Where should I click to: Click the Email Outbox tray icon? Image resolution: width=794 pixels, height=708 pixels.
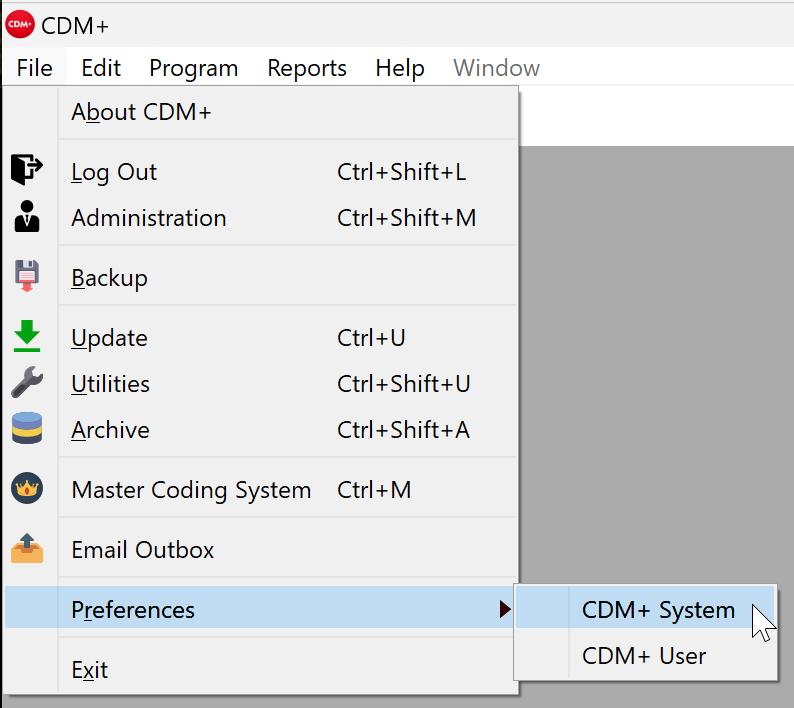(27, 549)
